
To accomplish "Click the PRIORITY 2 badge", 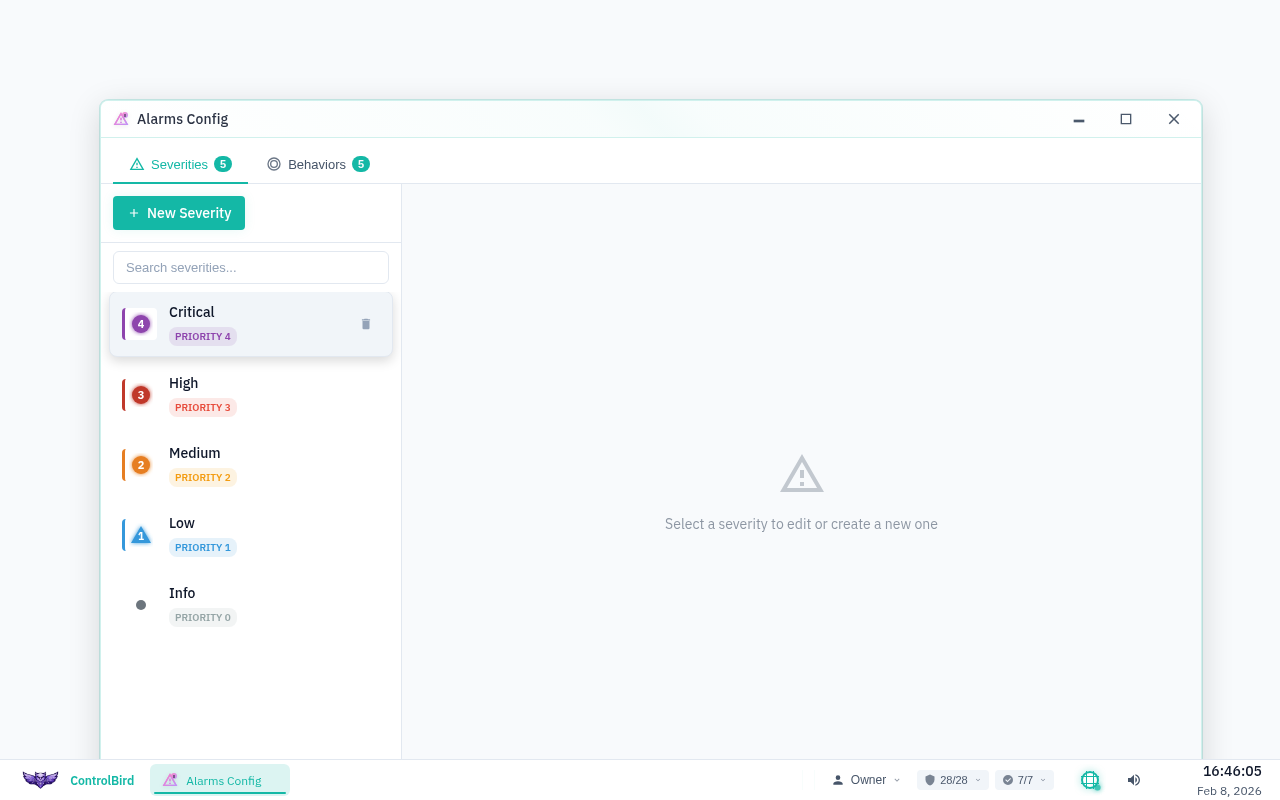I will (203, 478).
